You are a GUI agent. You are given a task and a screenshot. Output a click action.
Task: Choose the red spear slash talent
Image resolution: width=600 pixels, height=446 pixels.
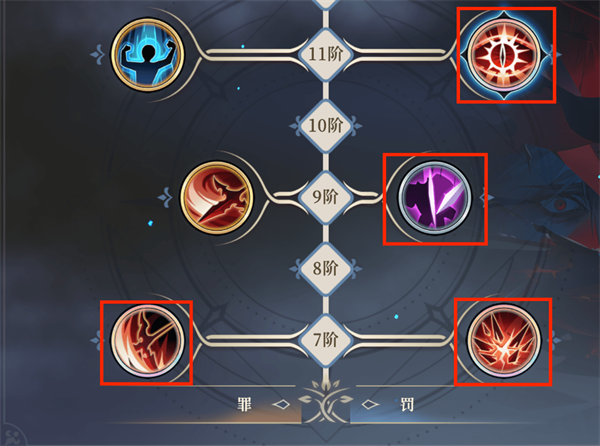point(217,197)
